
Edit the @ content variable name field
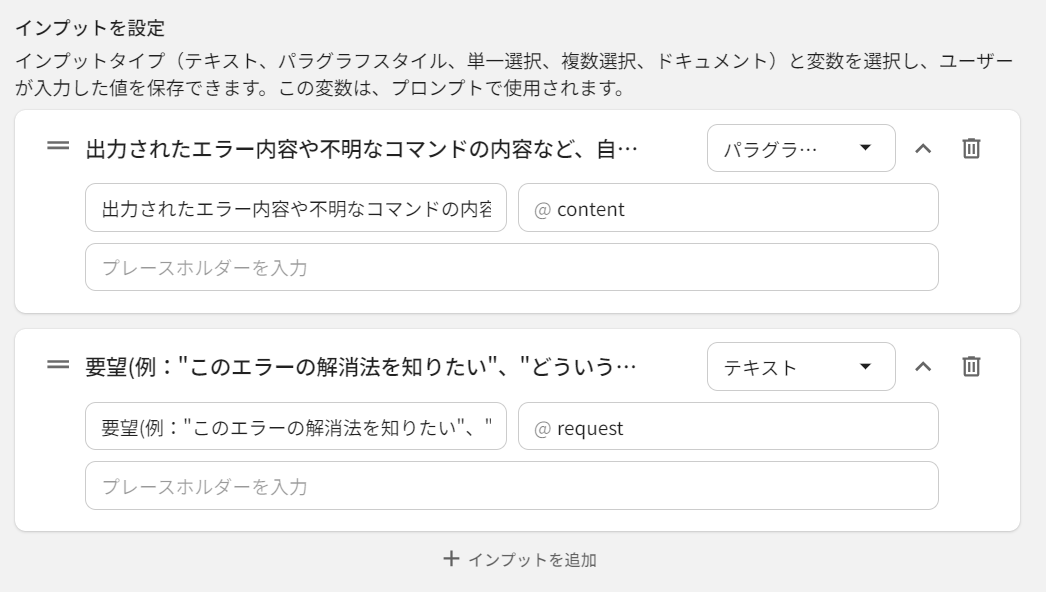728,208
